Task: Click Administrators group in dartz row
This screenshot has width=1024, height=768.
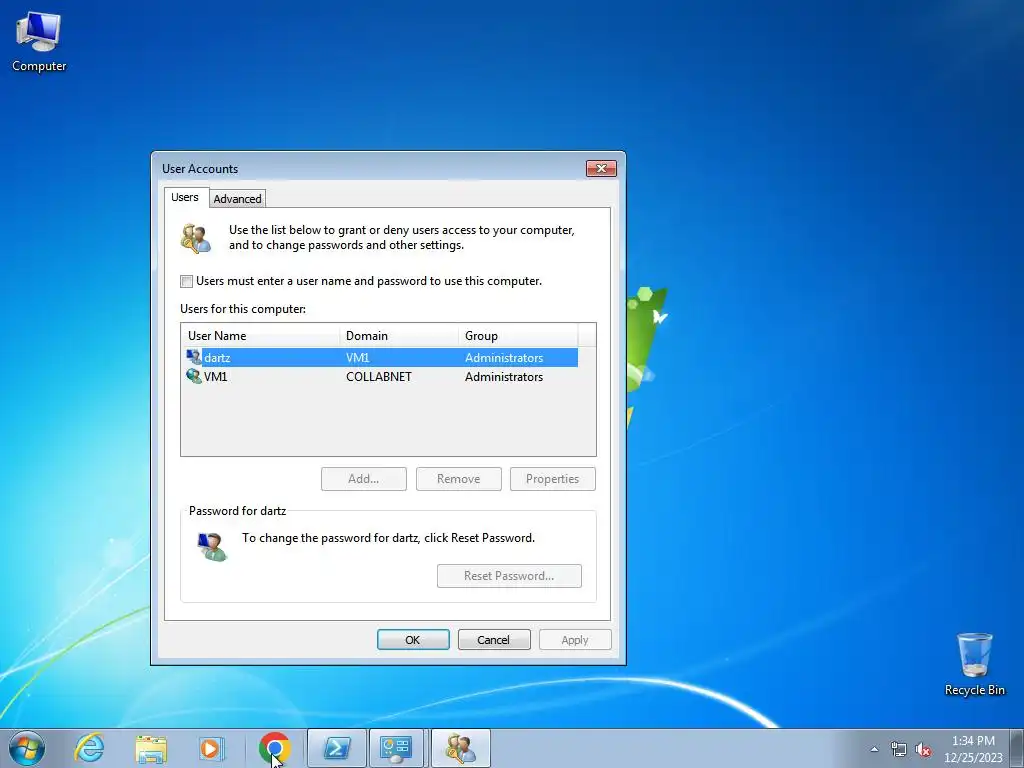Action: (504, 358)
